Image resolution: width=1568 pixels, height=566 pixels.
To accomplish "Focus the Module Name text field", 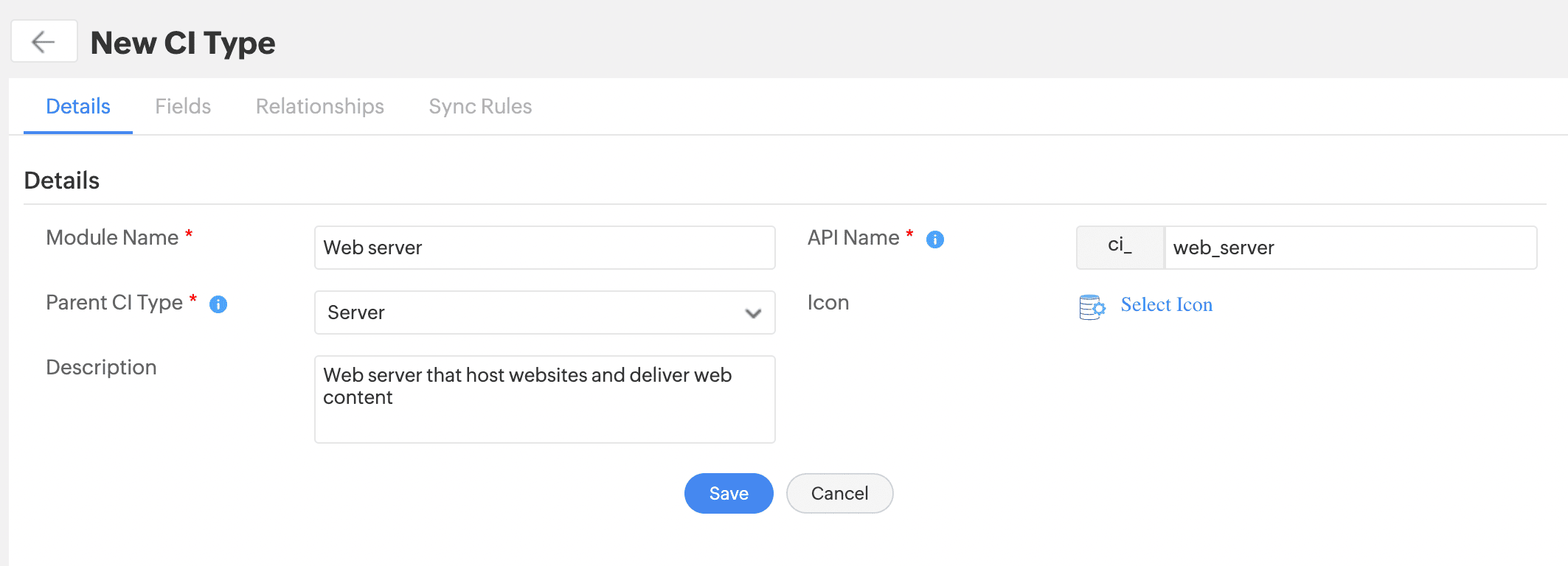I will point(544,248).
